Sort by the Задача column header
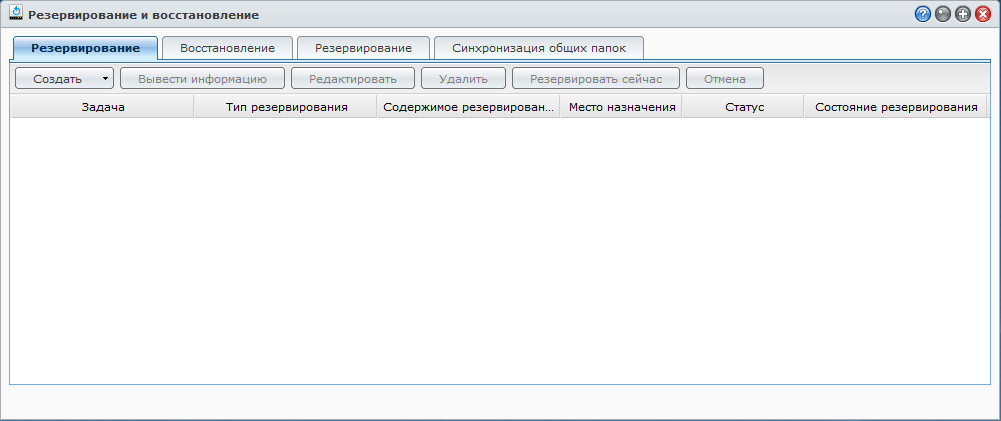The height and width of the screenshot is (421, 1001). pyautogui.click(x=102, y=107)
